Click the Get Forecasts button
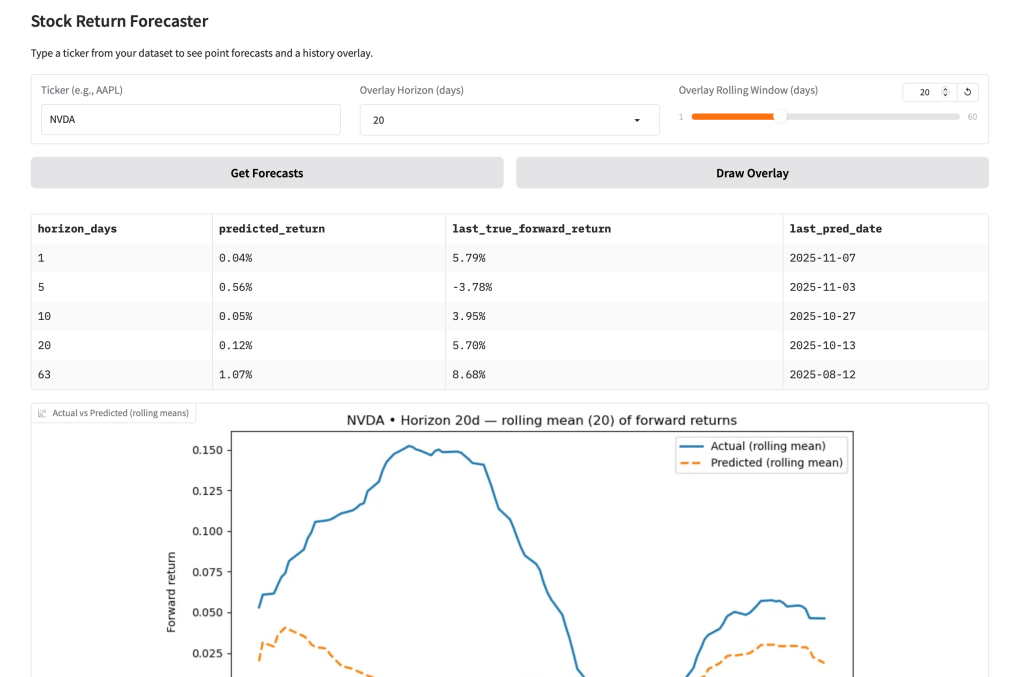This screenshot has width=1023, height=677. 267,173
